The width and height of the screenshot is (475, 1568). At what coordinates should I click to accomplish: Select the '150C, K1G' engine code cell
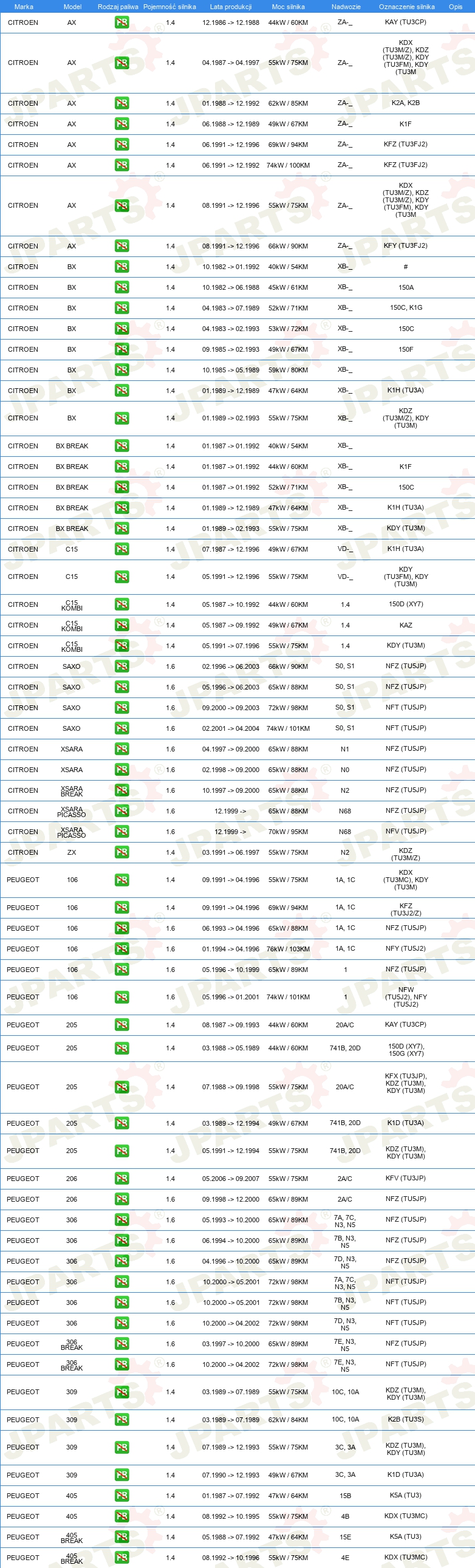(406, 308)
